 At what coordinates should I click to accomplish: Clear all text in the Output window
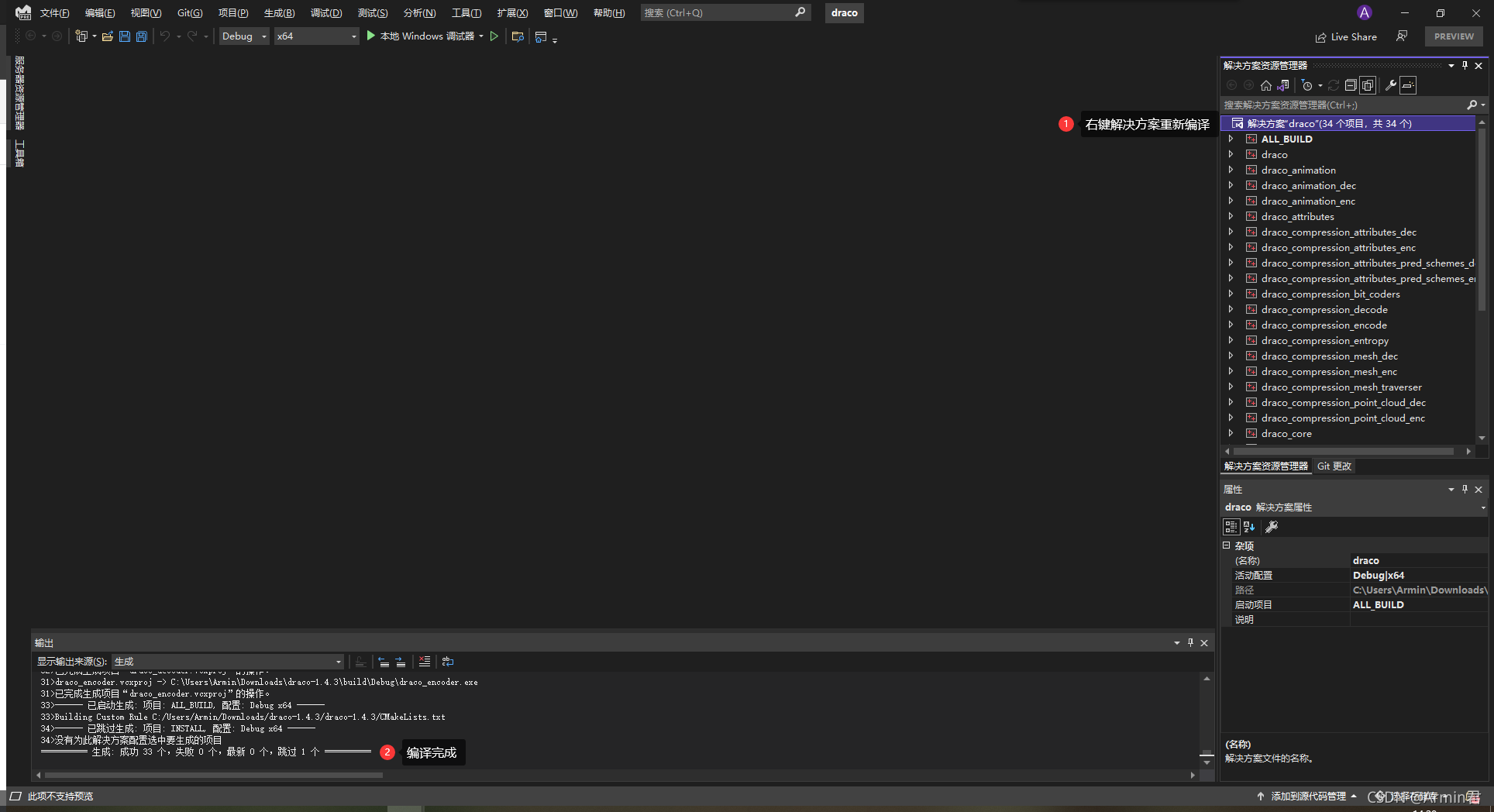pyautogui.click(x=425, y=662)
